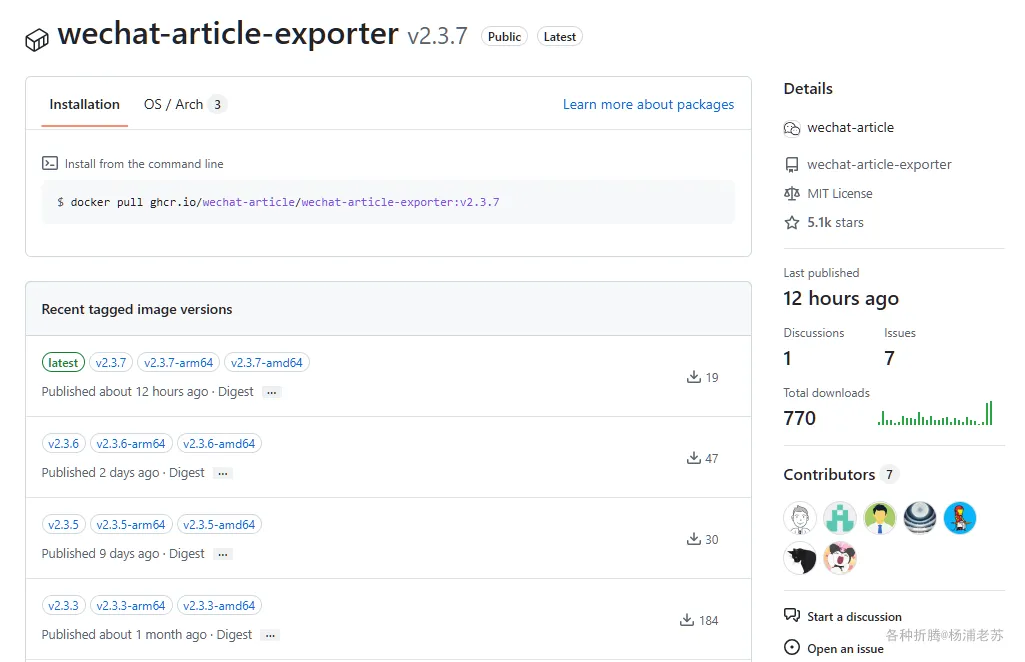Click the docker pull command text
Image resolution: width=1025 pixels, height=662 pixels.
[278, 202]
